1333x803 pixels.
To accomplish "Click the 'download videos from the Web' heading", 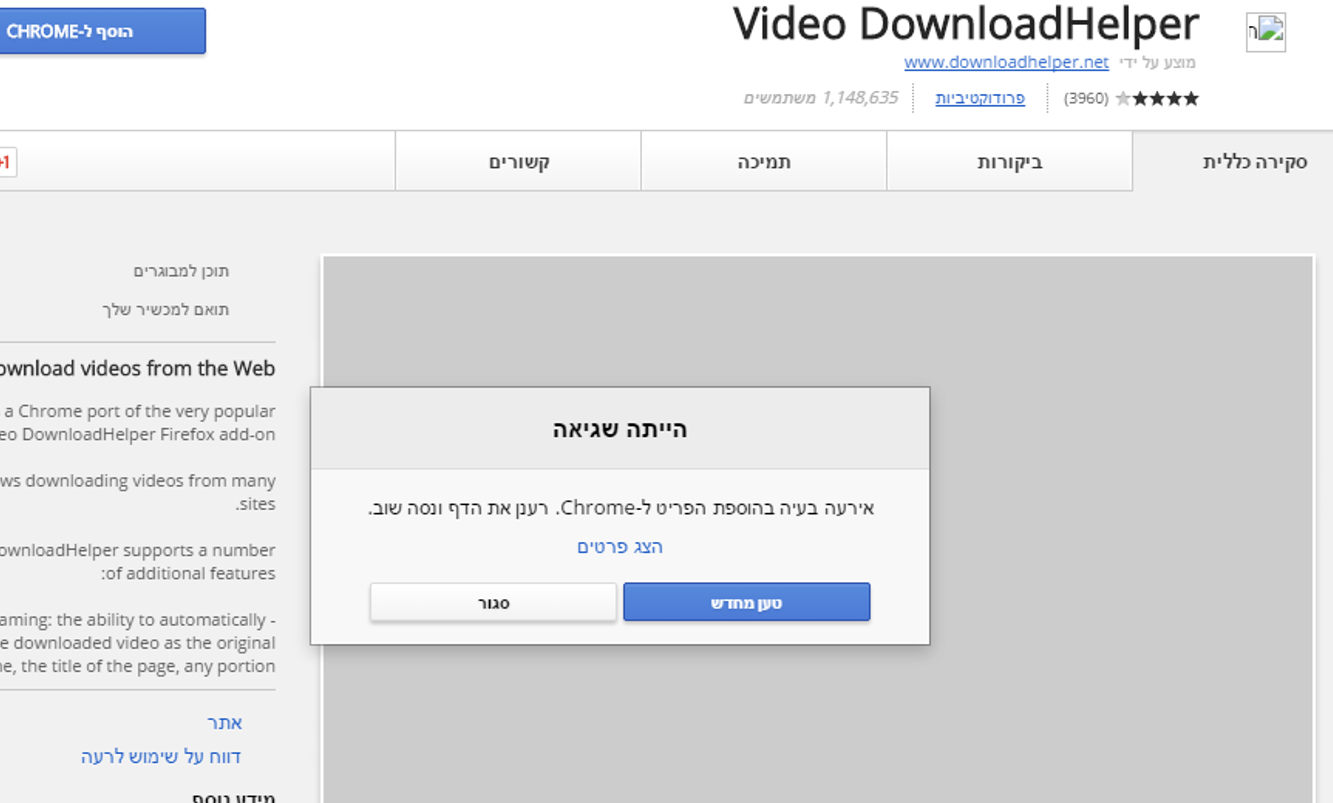I will click(137, 368).
